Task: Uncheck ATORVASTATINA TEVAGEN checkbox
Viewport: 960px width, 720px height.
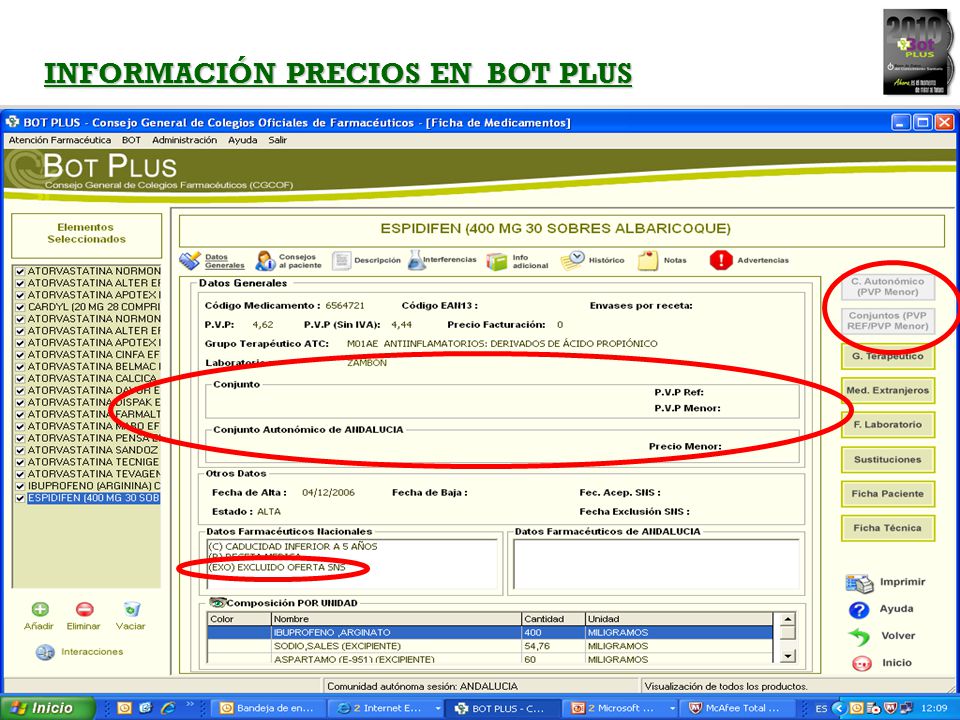Action: (20, 474)
